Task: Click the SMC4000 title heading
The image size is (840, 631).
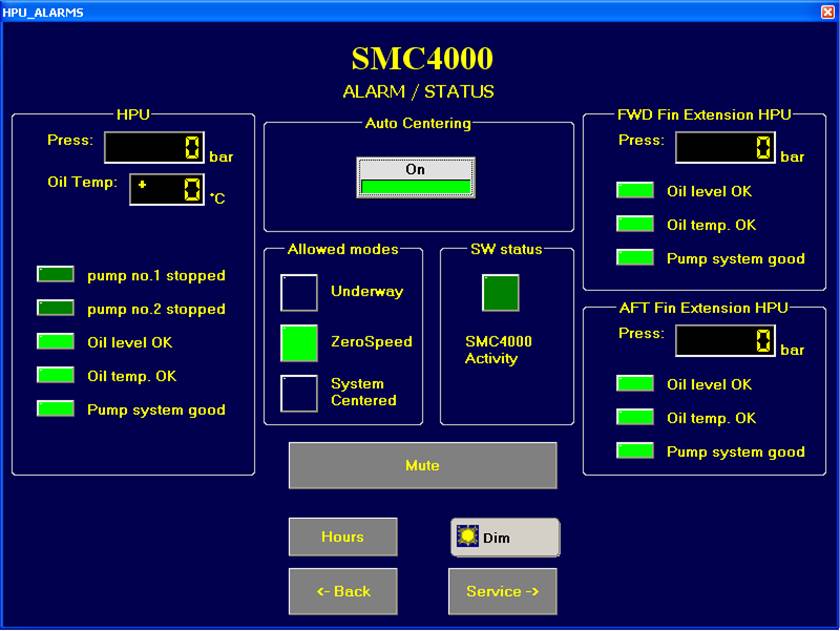Action: [422, 58]
